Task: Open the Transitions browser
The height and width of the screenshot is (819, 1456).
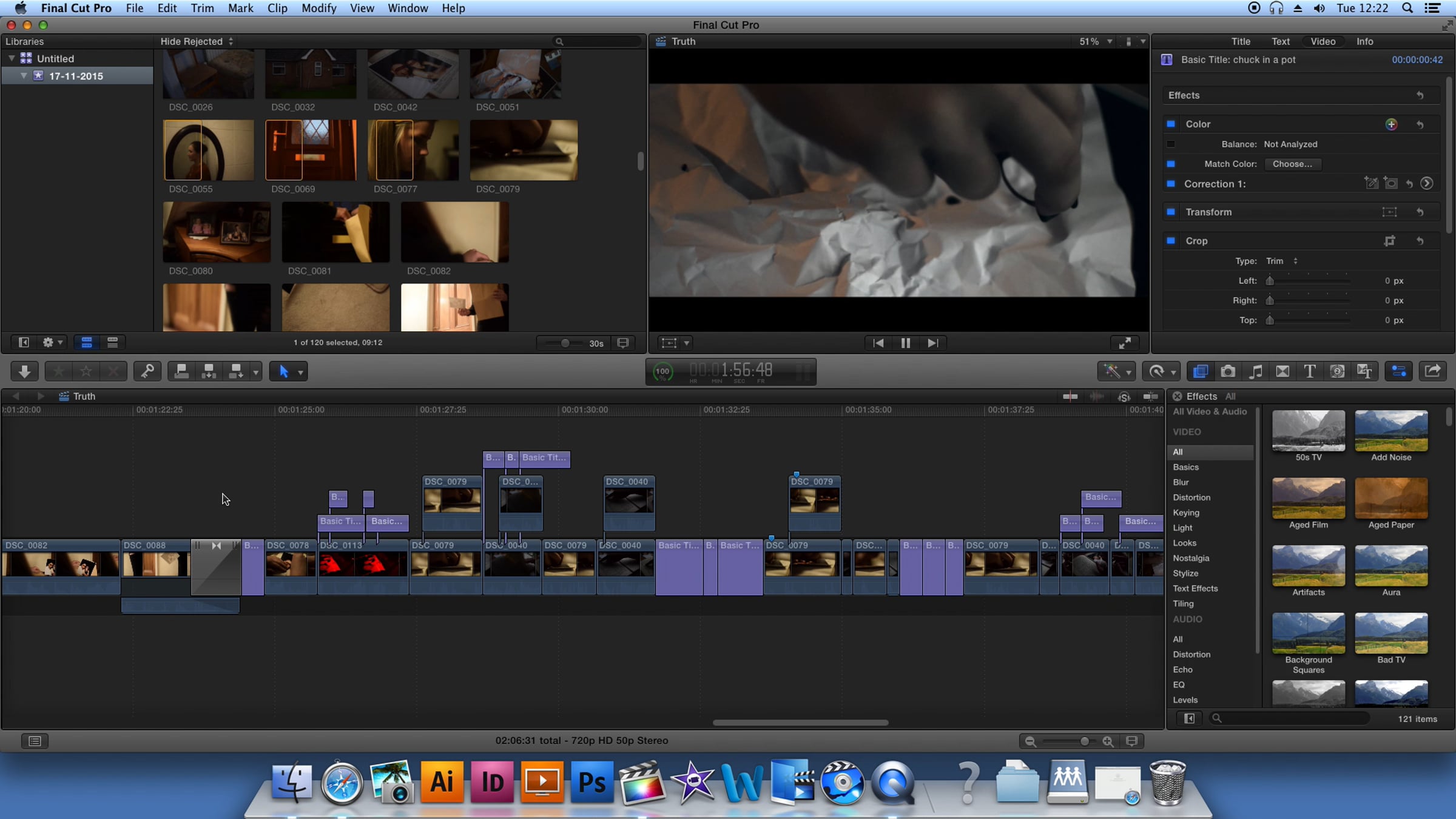Action: click(1282, 371)
